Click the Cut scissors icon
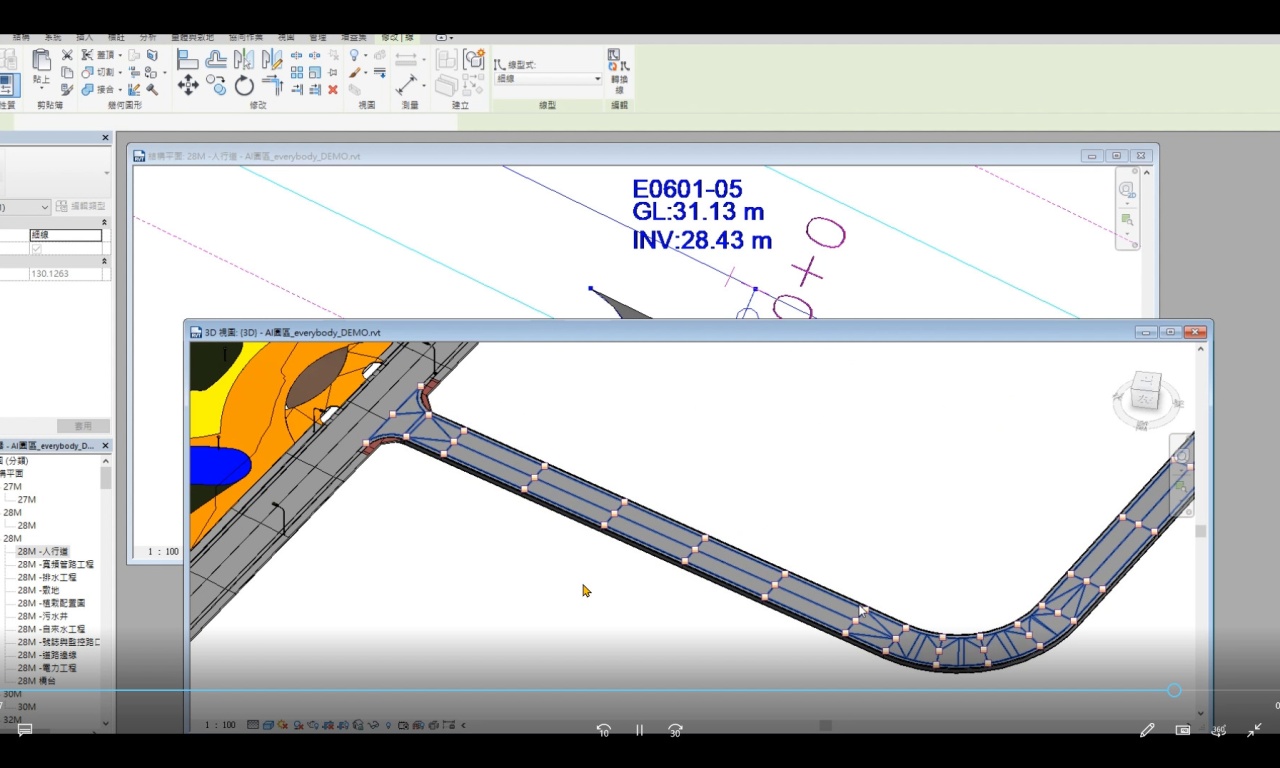Viewport: 1280px width, 768px height. (x=67, y=56)
